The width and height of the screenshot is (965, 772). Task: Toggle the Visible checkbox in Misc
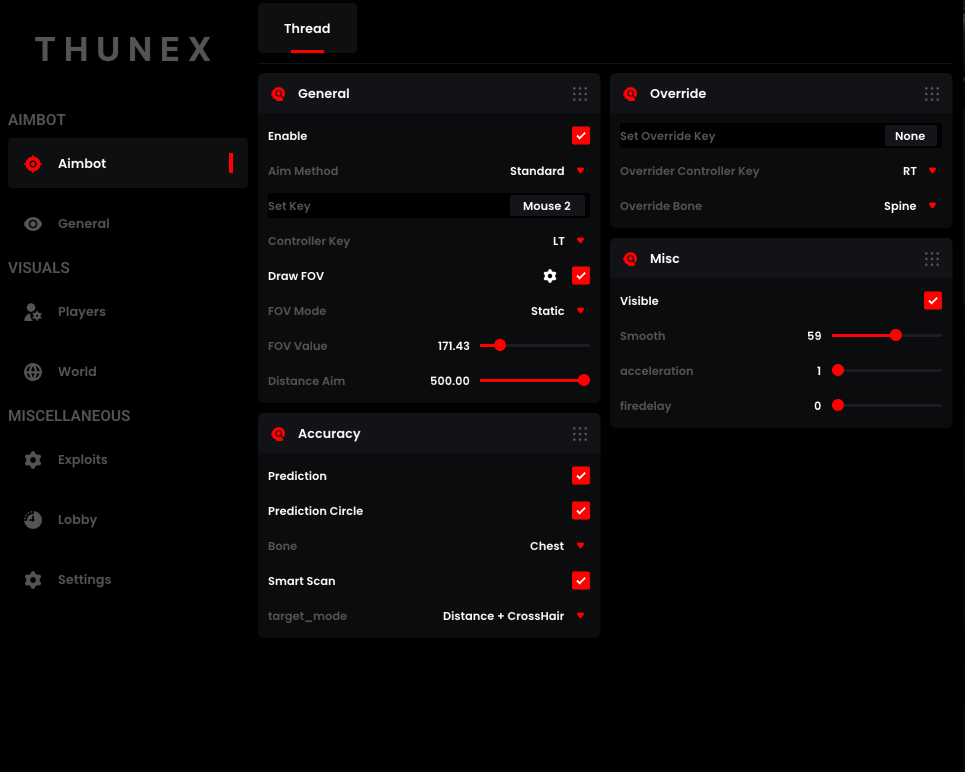(x=932, y=300)
